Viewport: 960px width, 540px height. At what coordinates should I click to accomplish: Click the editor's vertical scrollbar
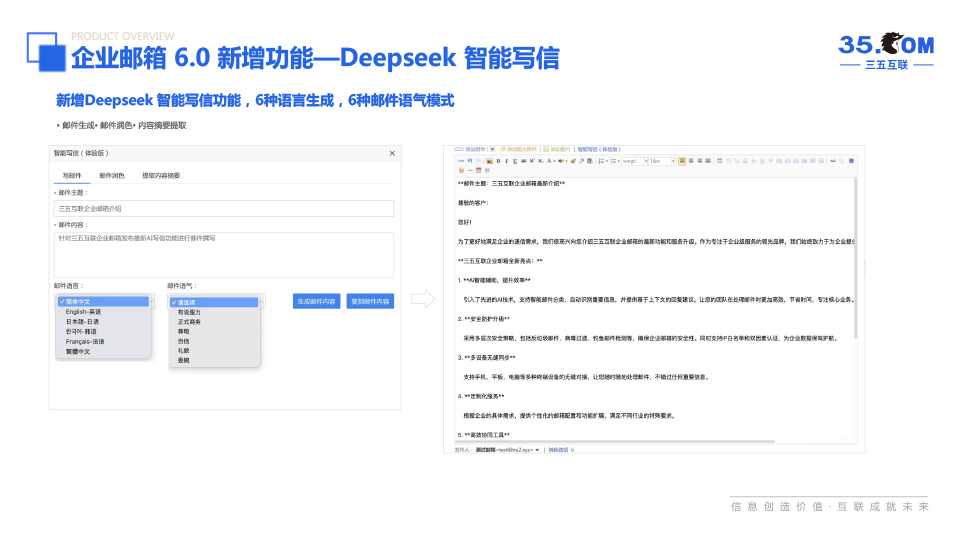[854, 260]
